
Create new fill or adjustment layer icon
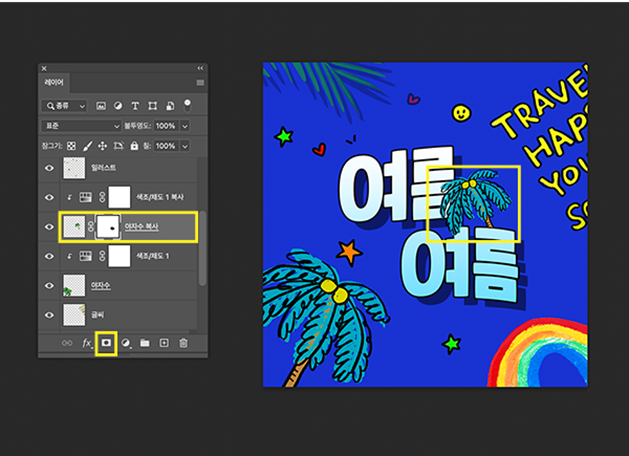[126, 343]
